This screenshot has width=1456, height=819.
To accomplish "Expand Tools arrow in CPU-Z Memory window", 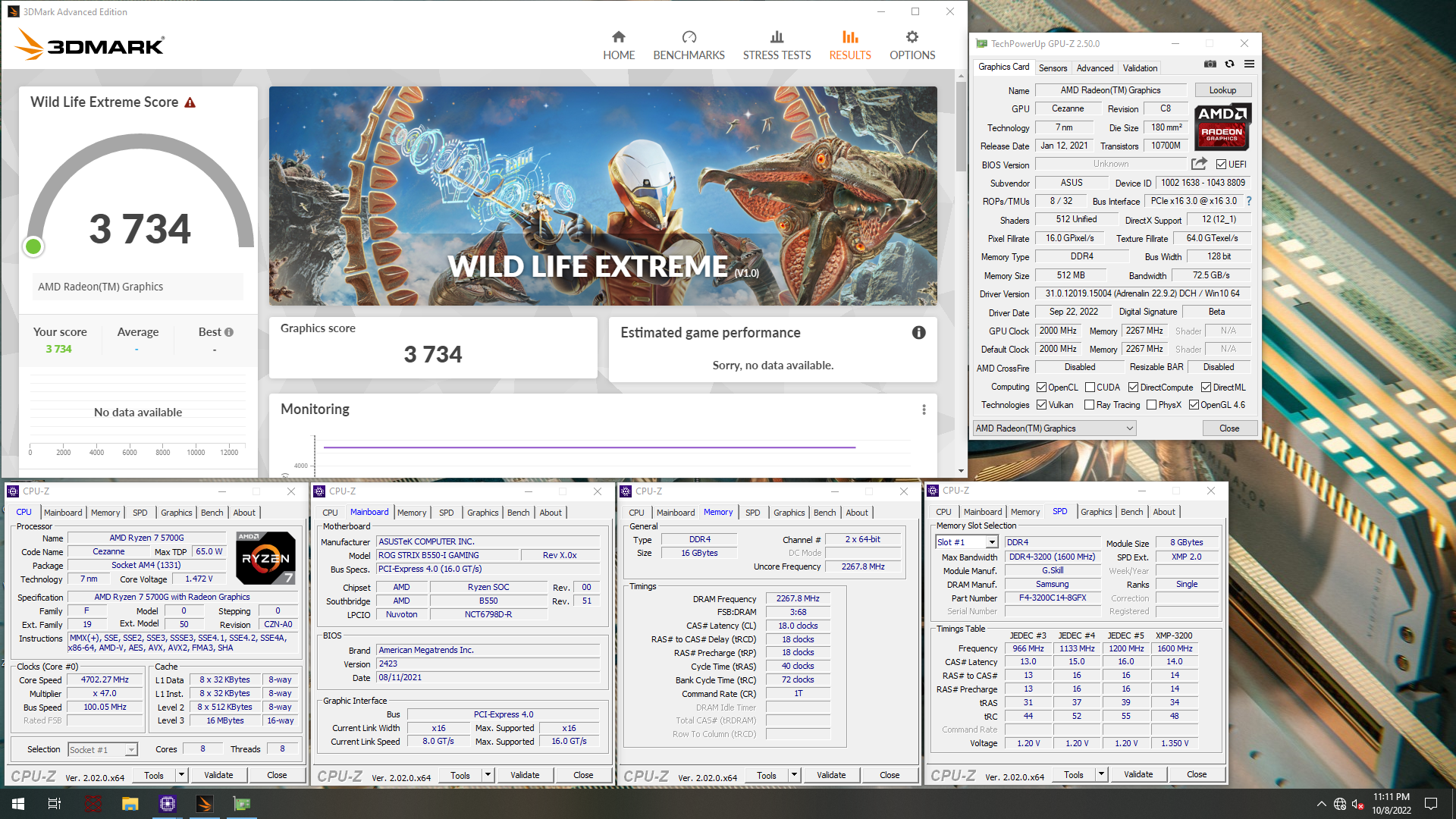I will pyautogui.click(x=794, y=775).
